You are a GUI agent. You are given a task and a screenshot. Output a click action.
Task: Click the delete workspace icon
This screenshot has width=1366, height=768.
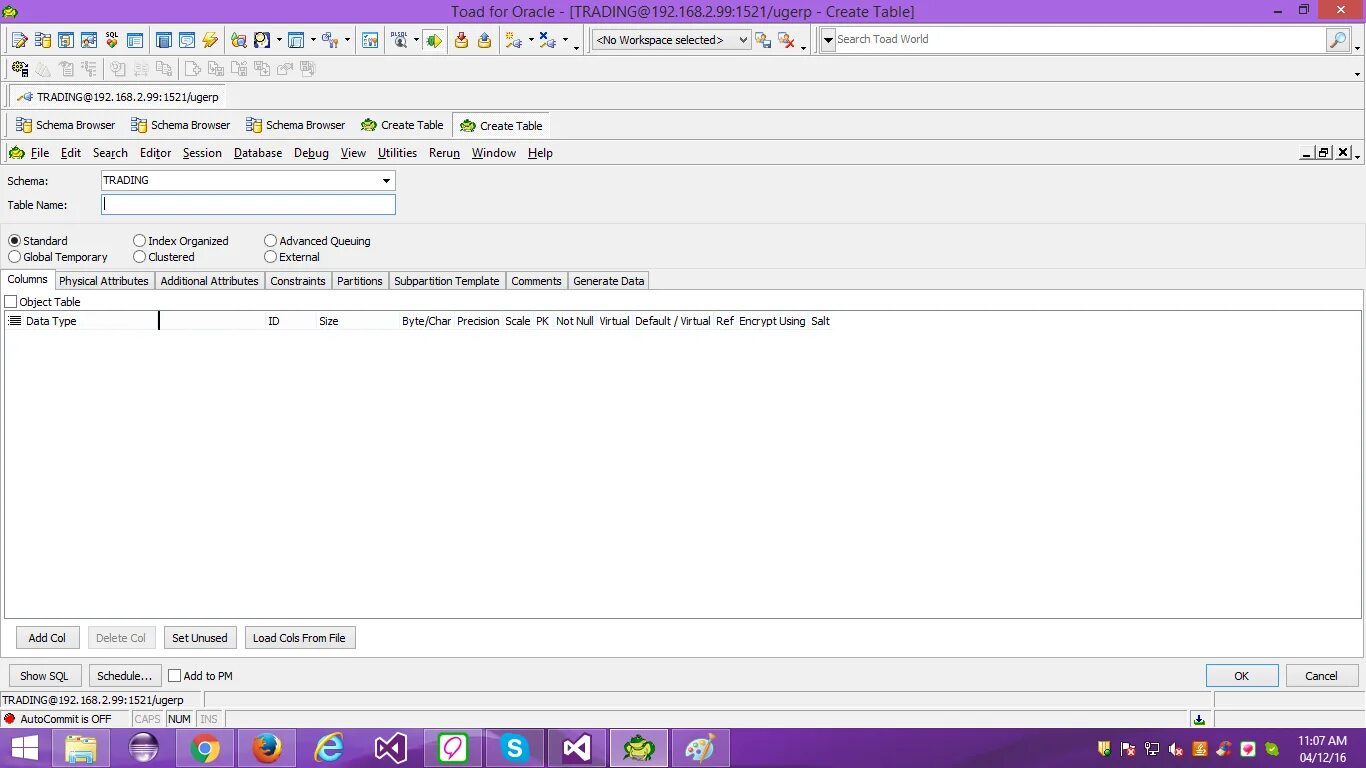click(x=787, y=40)
